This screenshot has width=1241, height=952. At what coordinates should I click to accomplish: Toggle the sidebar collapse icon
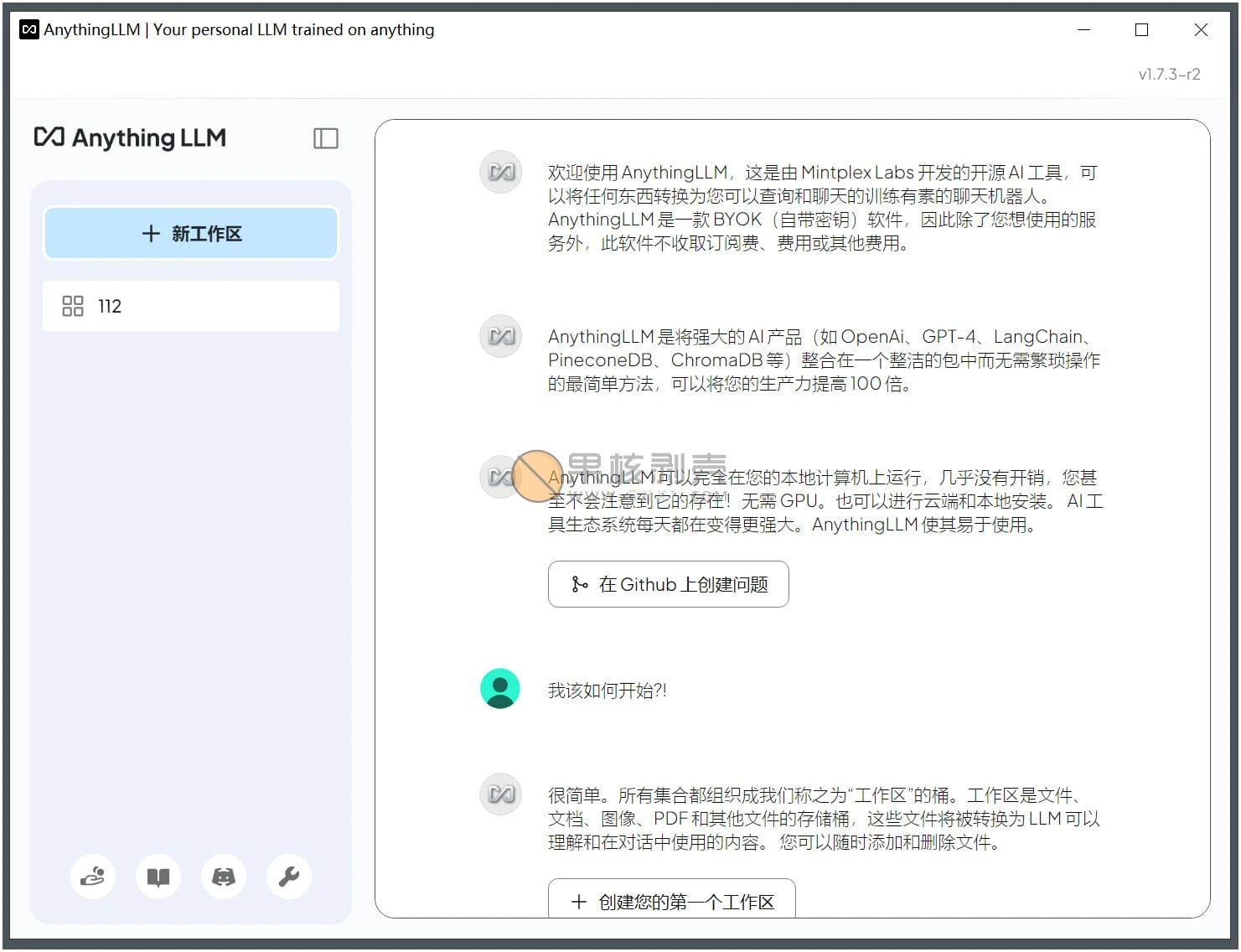pyautogui.click(x=325, y=138)
